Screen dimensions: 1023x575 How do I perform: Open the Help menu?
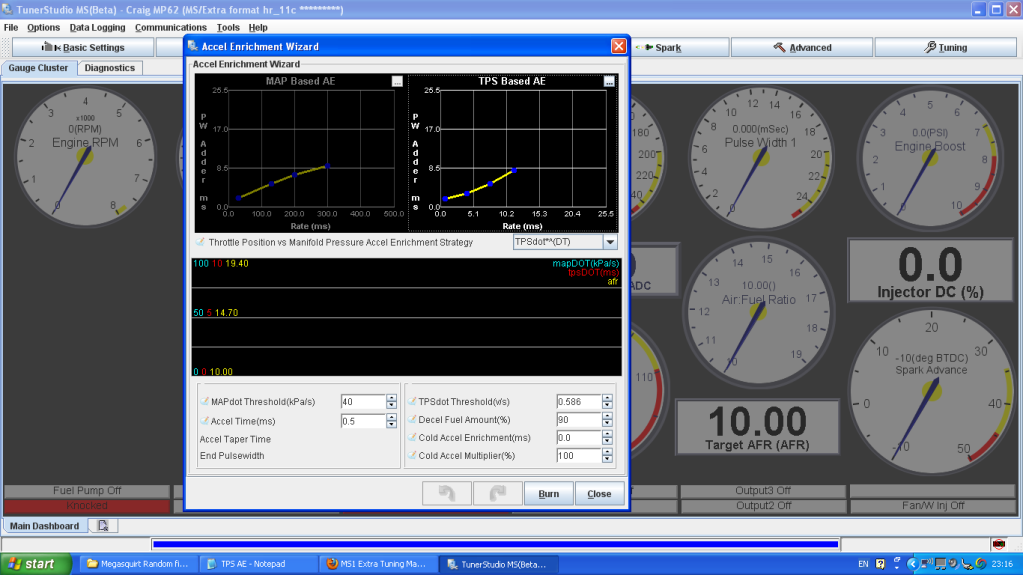258,27
